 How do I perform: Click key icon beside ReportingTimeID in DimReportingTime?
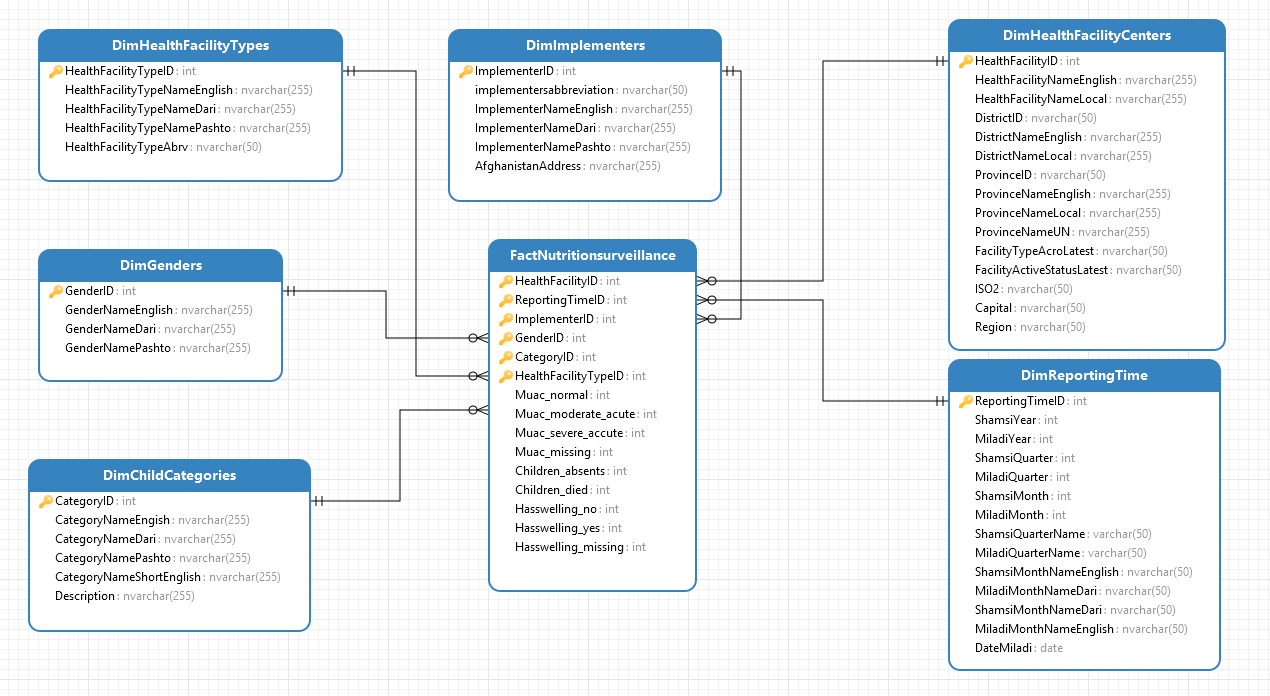[966, 402]
